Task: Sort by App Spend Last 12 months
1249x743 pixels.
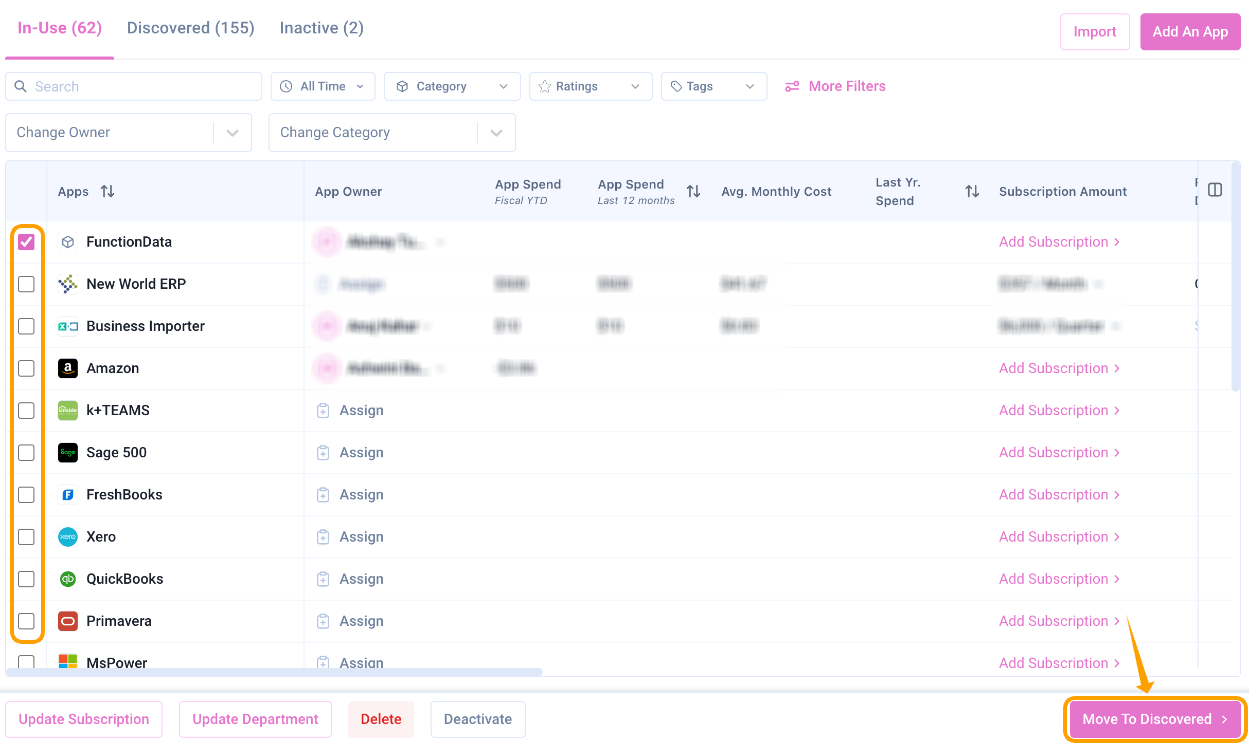Action: 693,191
